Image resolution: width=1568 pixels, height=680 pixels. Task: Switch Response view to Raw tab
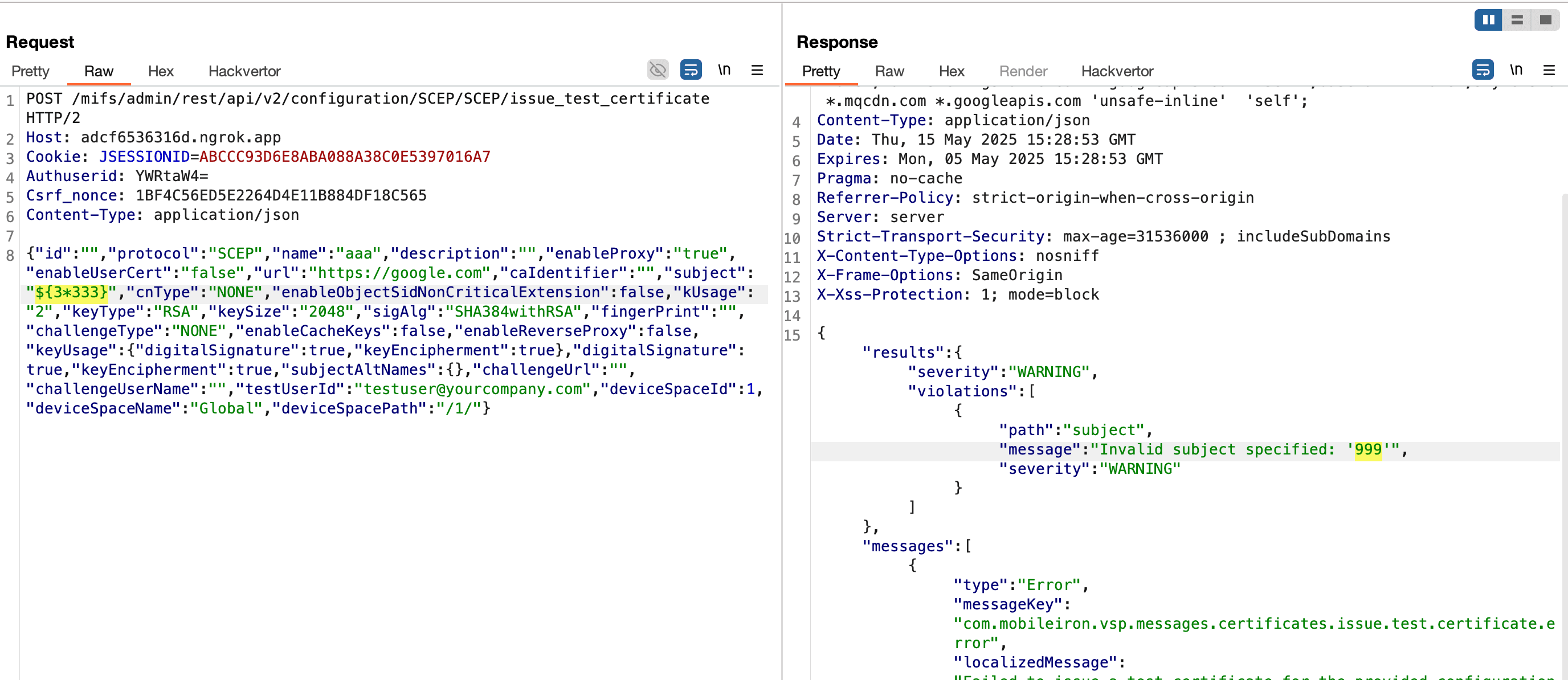889,71
